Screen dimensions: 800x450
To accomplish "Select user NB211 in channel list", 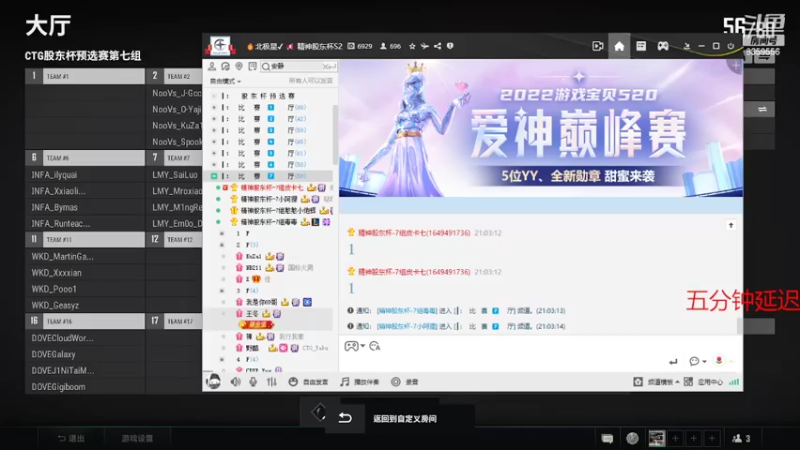I will [x=253, y=267].
